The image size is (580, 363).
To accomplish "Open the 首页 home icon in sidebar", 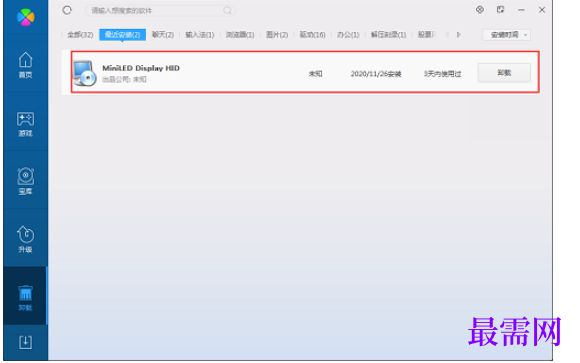I will click(26, 65).
